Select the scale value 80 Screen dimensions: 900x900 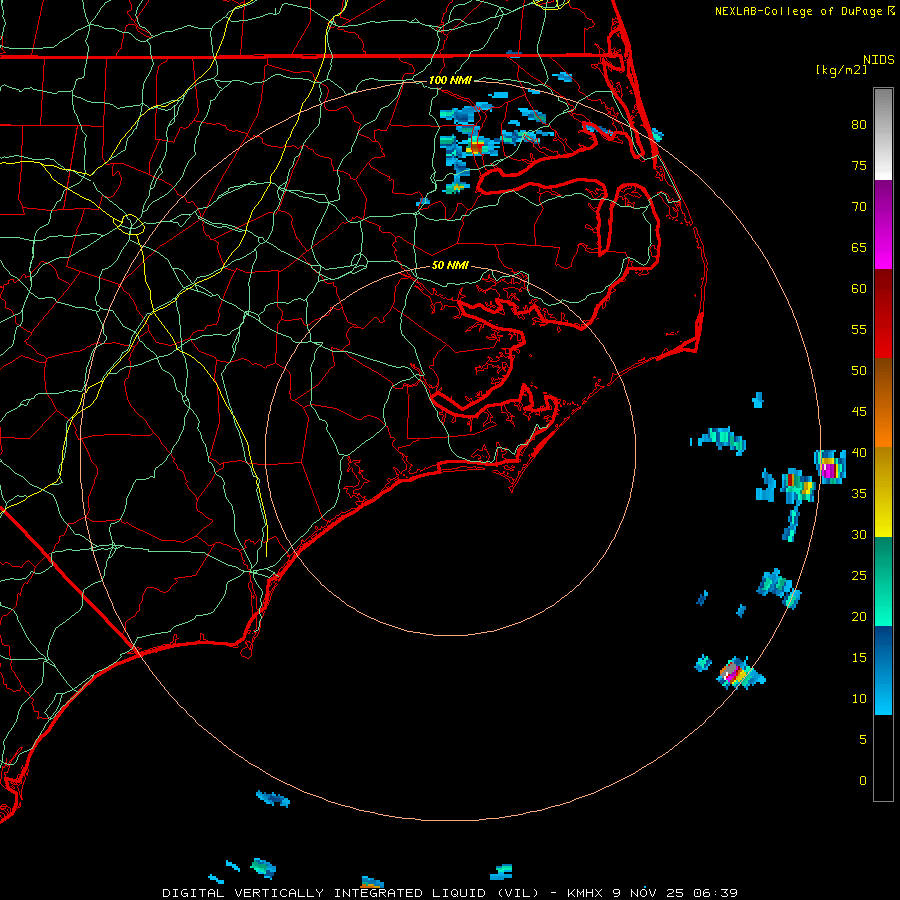tap(859, 125)
